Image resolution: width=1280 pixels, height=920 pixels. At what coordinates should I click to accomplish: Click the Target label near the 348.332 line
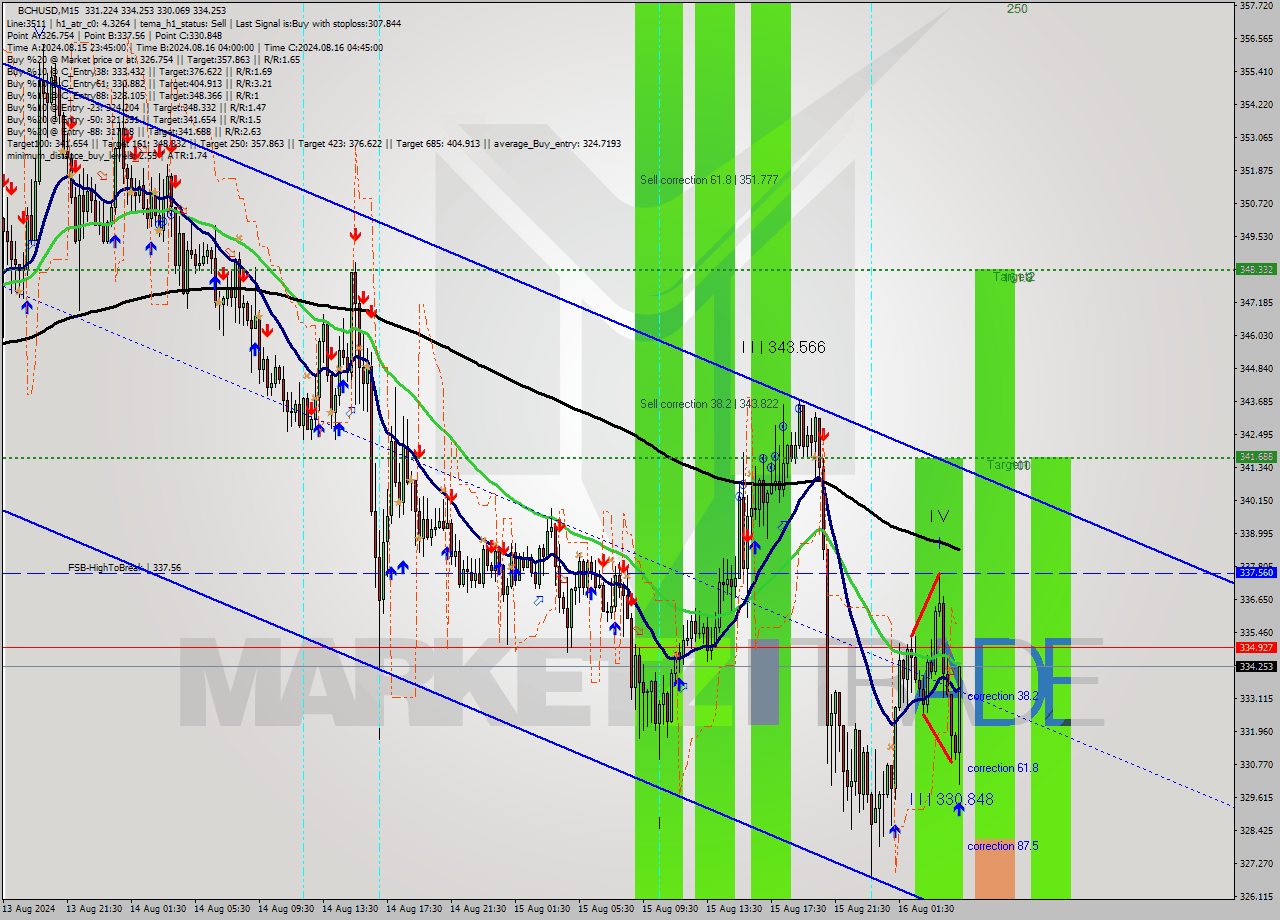1013,277
